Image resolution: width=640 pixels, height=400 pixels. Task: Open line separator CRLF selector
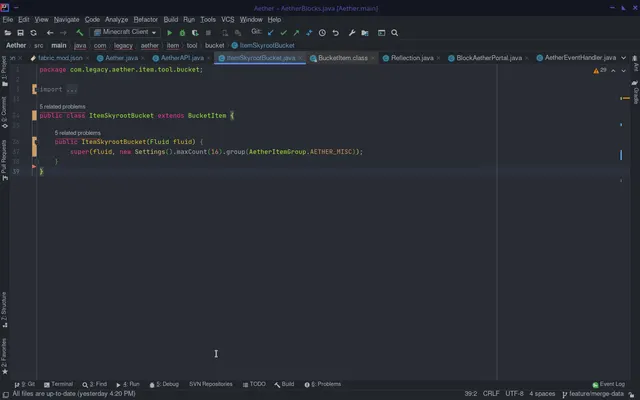pyautogui.click(x=491, y=393)
